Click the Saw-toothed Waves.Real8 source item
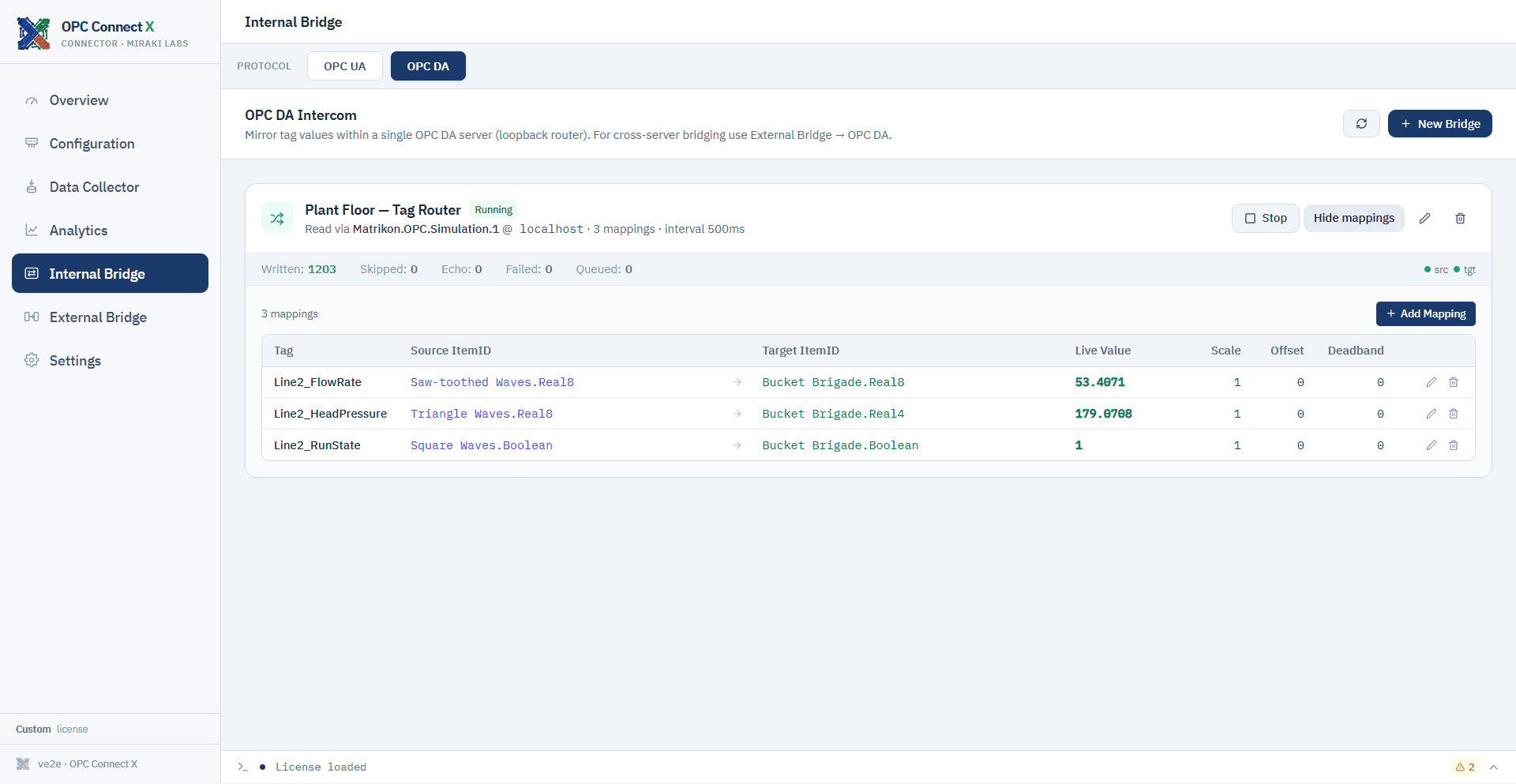 coord(492,382)
